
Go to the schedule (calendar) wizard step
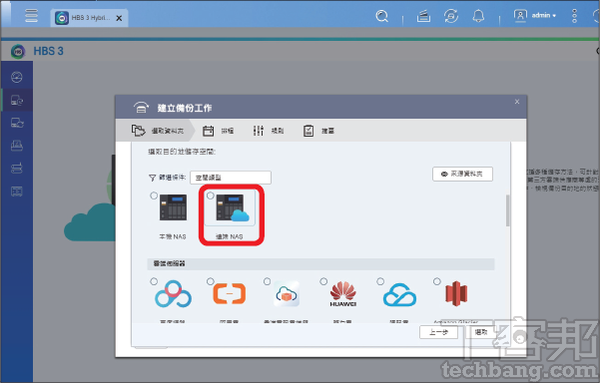[218, 131]
